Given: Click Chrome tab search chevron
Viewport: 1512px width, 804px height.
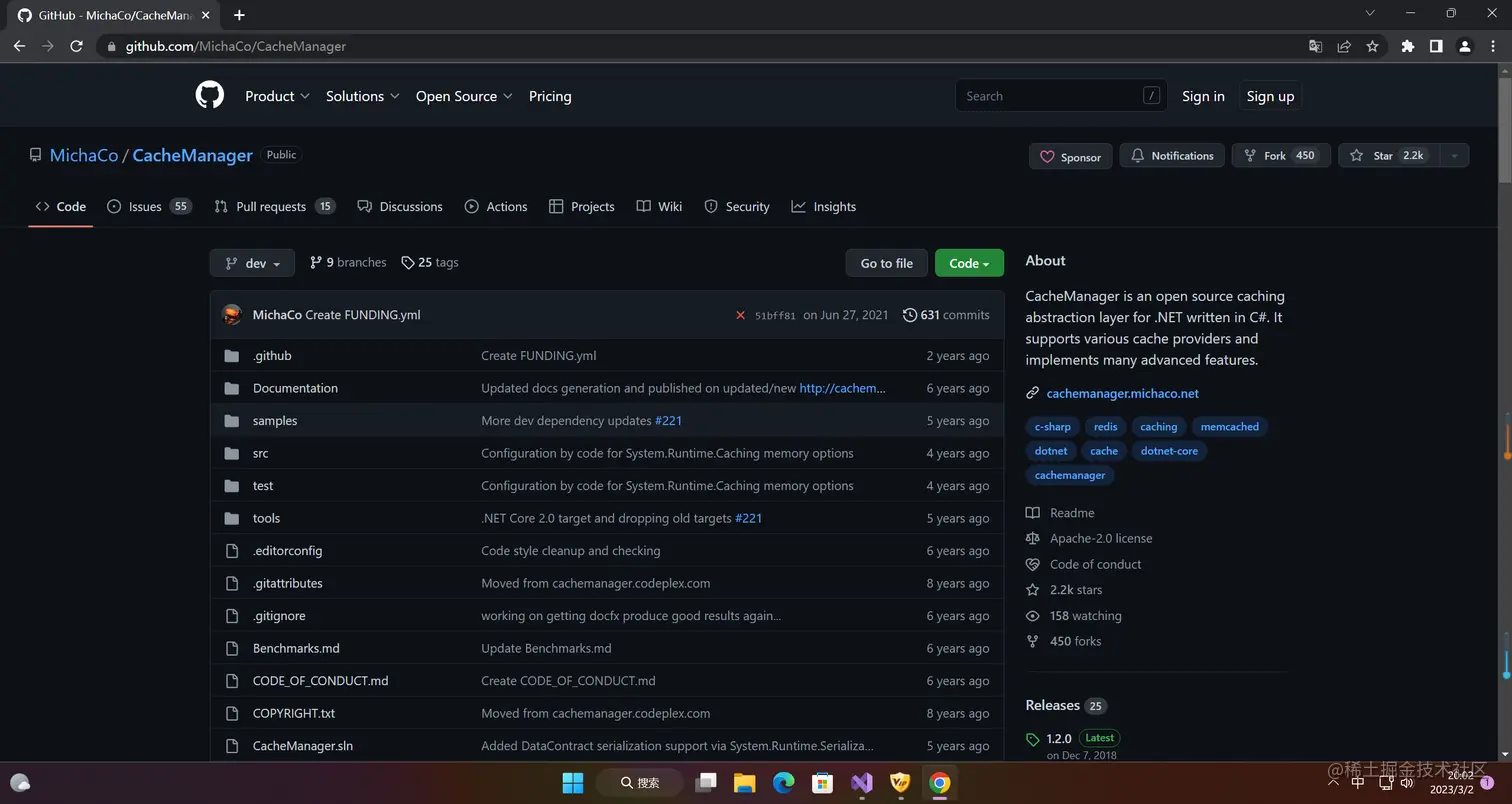Looking at the screenshot, I should click(x=1370, y=13).
